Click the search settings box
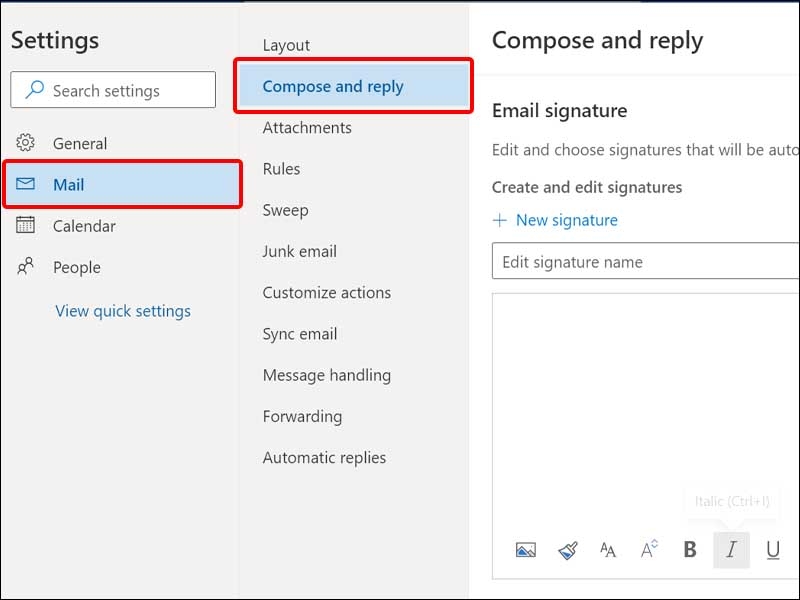 (113, 89)
